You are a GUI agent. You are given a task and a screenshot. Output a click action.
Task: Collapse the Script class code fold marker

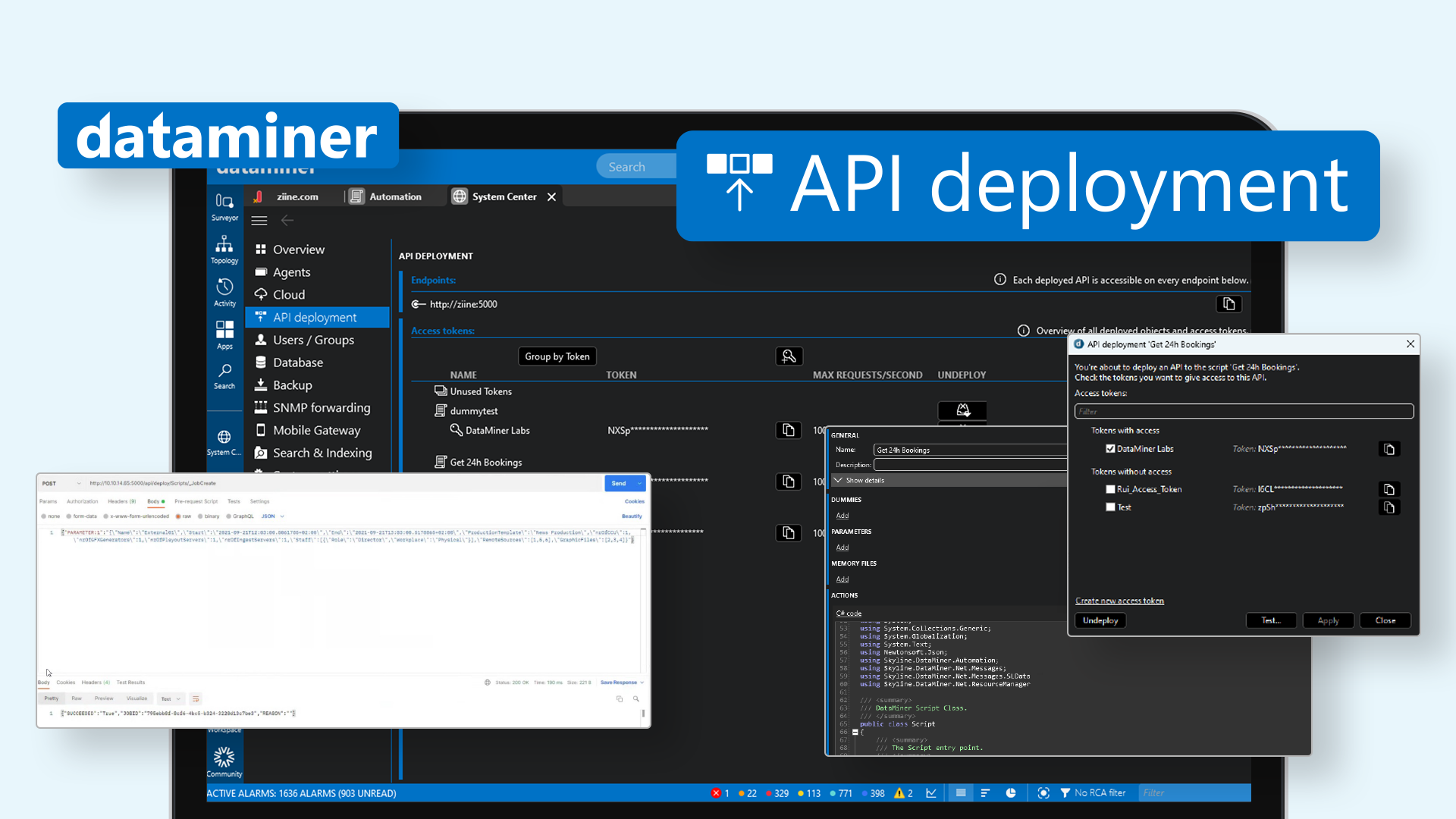coord(855,733)
